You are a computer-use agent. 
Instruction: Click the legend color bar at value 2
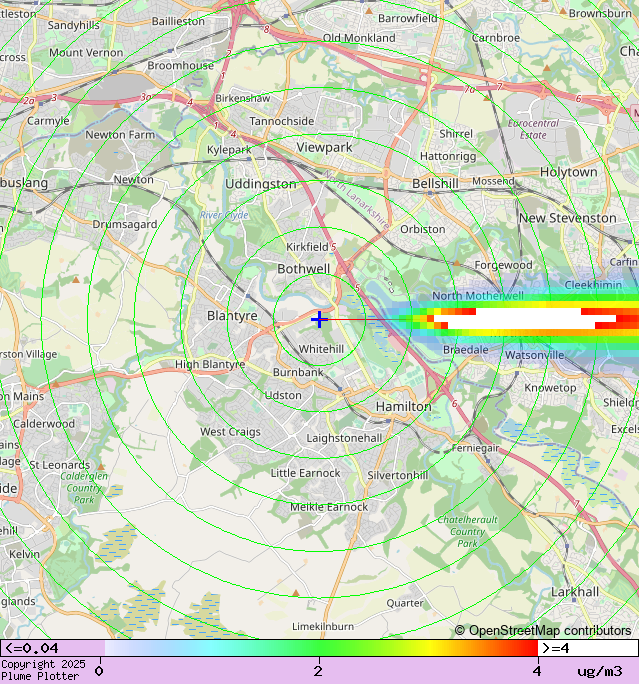(319, 648)
